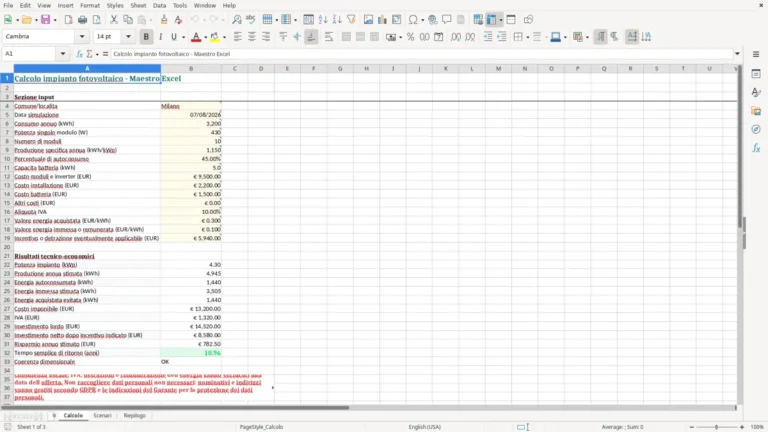Open the Font Name dropdown arrow
This screenshot has height=432, width=768.
click(x=82, y=37)
